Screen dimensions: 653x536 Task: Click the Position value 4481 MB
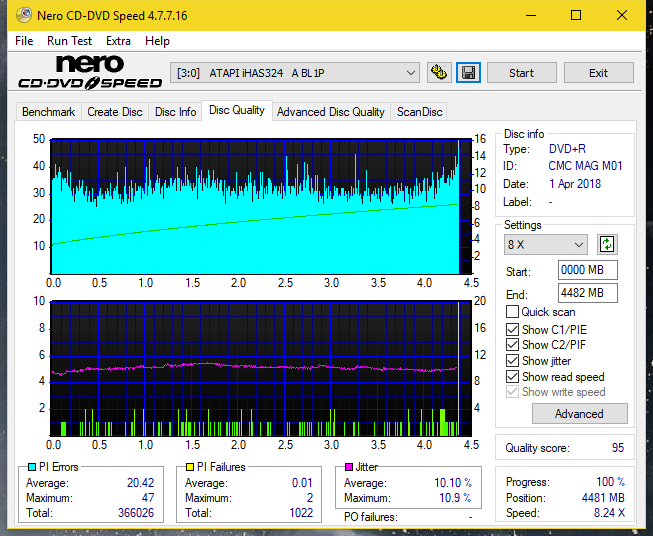coord(603,498)
